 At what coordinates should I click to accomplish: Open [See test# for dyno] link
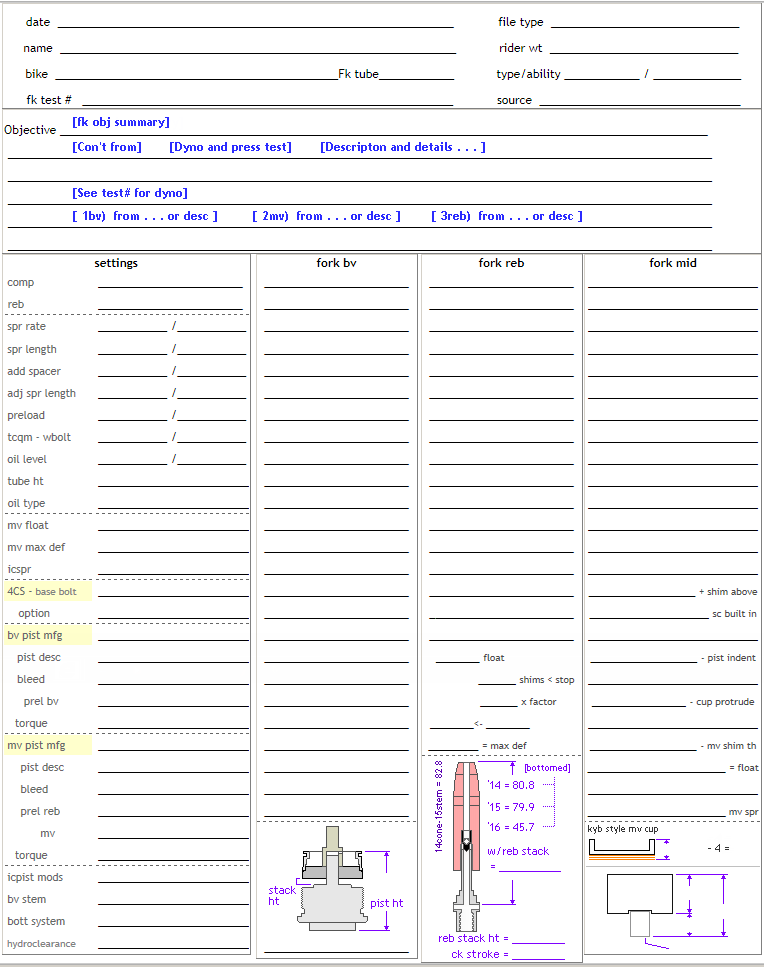[x=130, y=193]
